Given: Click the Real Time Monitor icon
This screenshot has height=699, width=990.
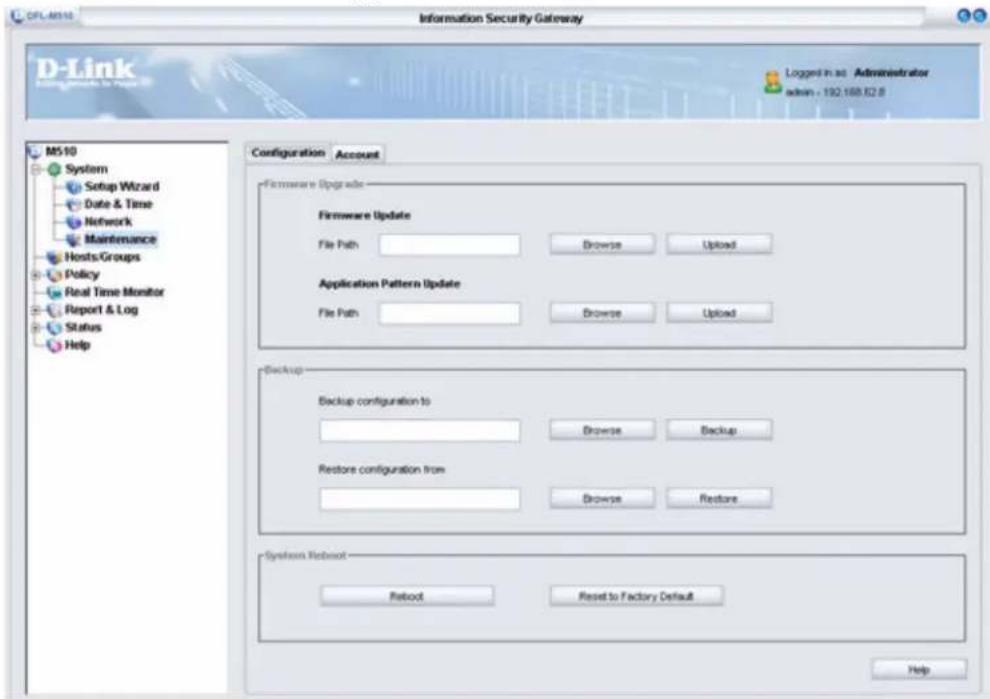Looking at the screenshot, I should [54, 292].
